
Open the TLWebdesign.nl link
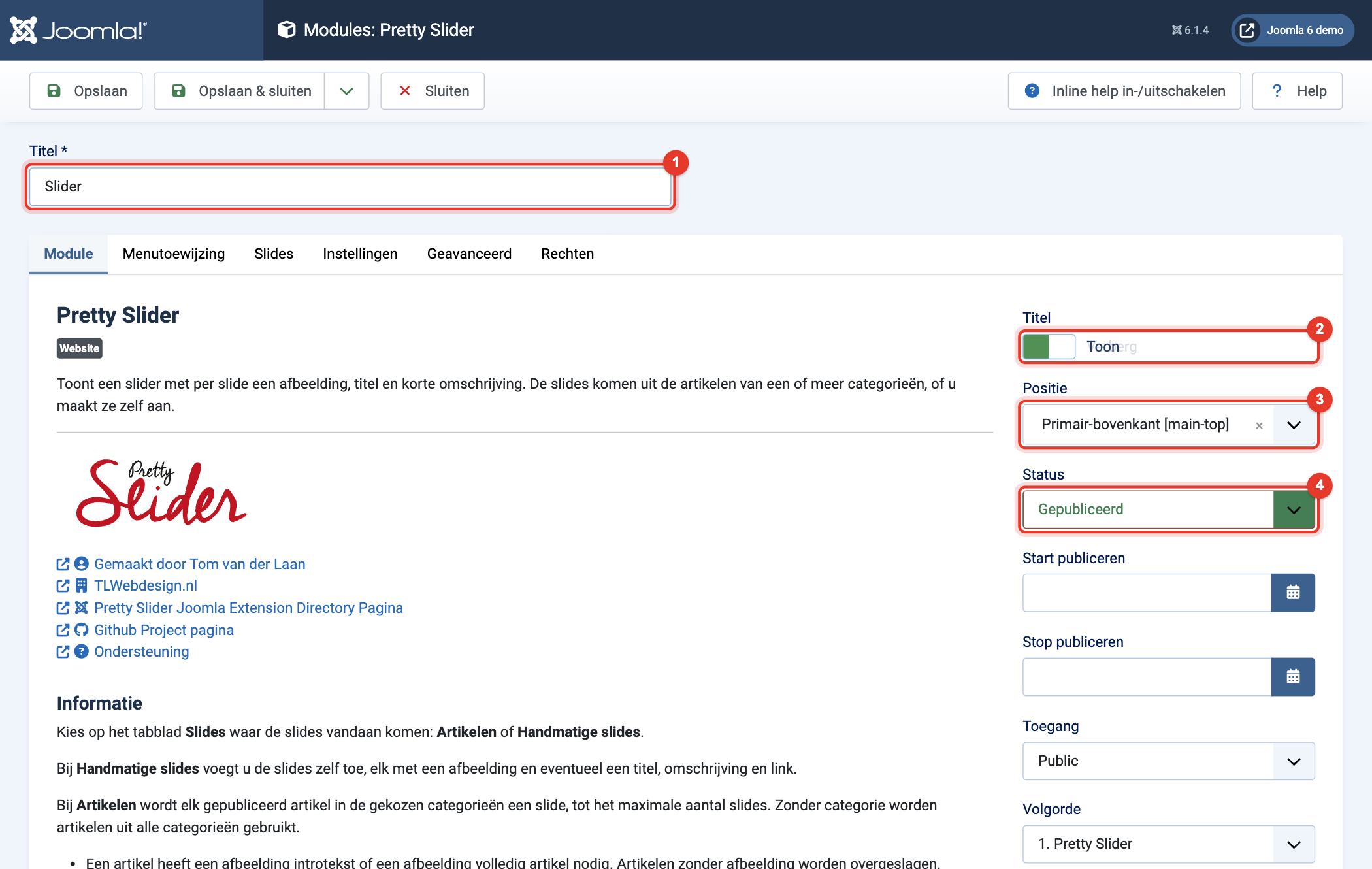146,585
